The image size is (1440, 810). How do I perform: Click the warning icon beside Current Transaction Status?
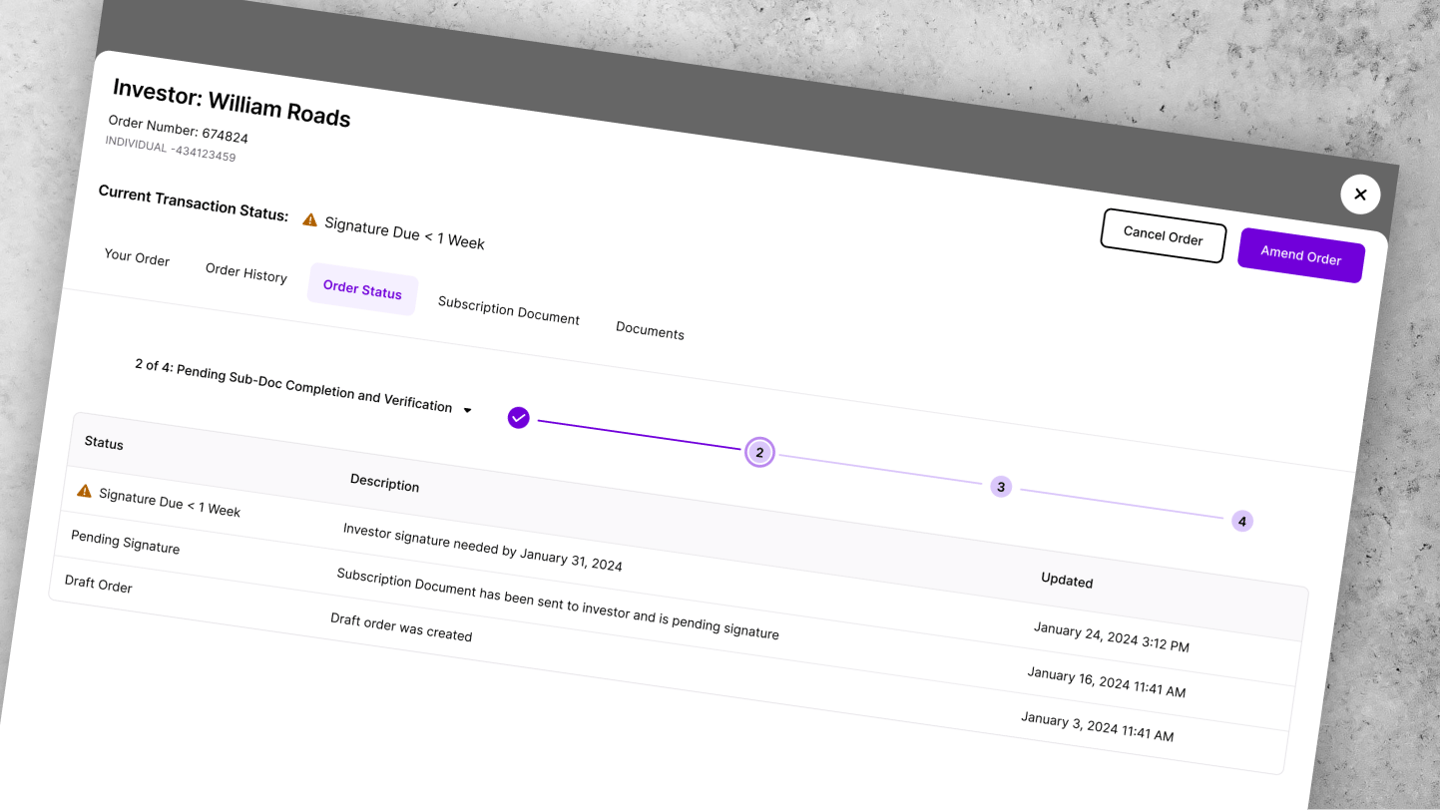(x=310, y=219)
